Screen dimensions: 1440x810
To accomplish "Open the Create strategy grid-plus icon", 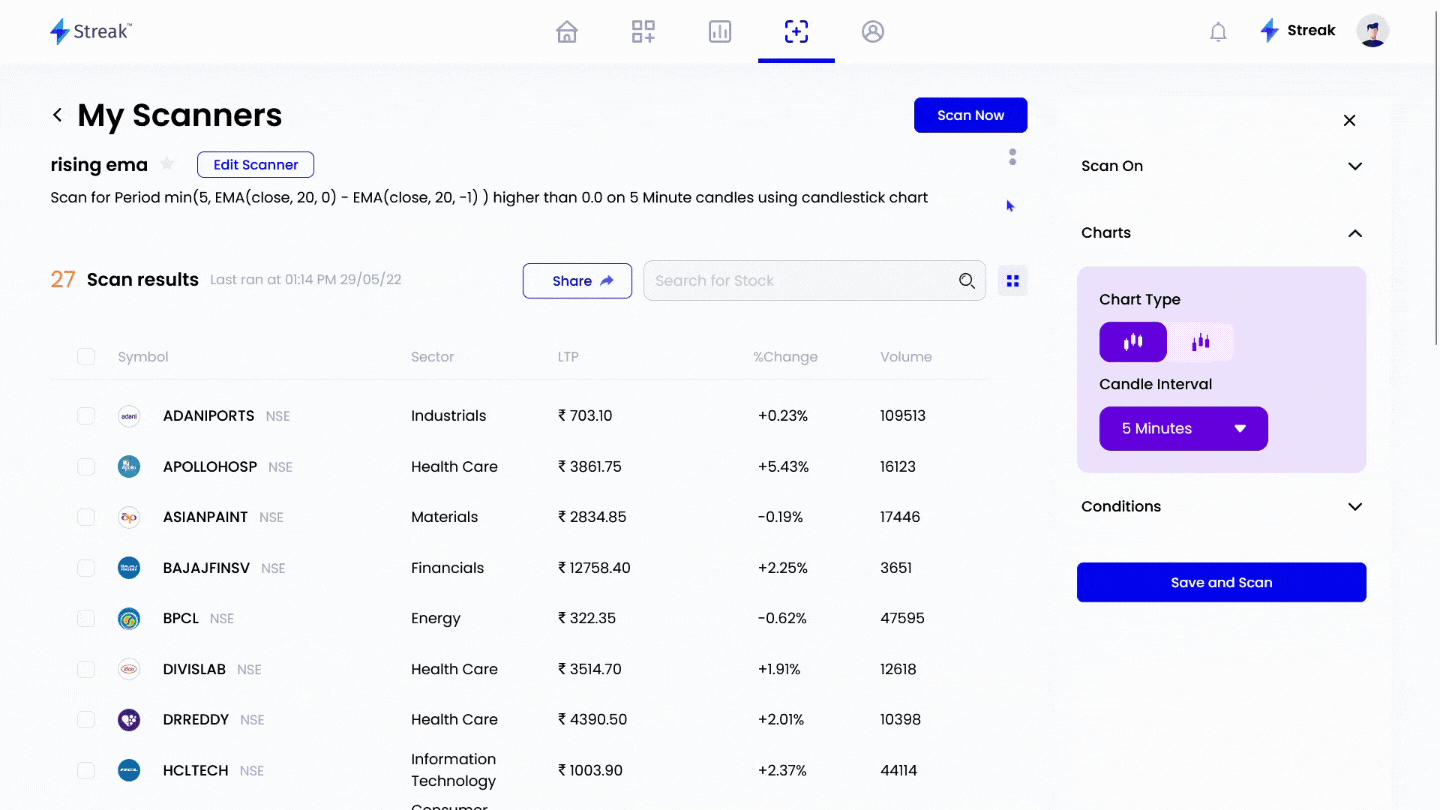I will coord(643,32).
